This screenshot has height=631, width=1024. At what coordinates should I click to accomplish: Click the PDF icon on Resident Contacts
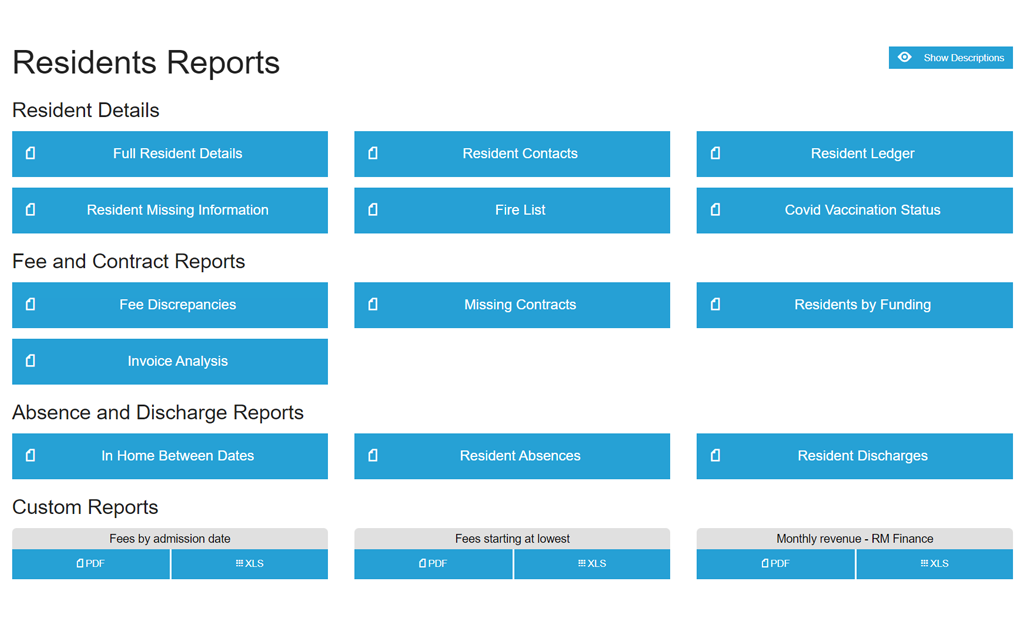coord(372,153)
